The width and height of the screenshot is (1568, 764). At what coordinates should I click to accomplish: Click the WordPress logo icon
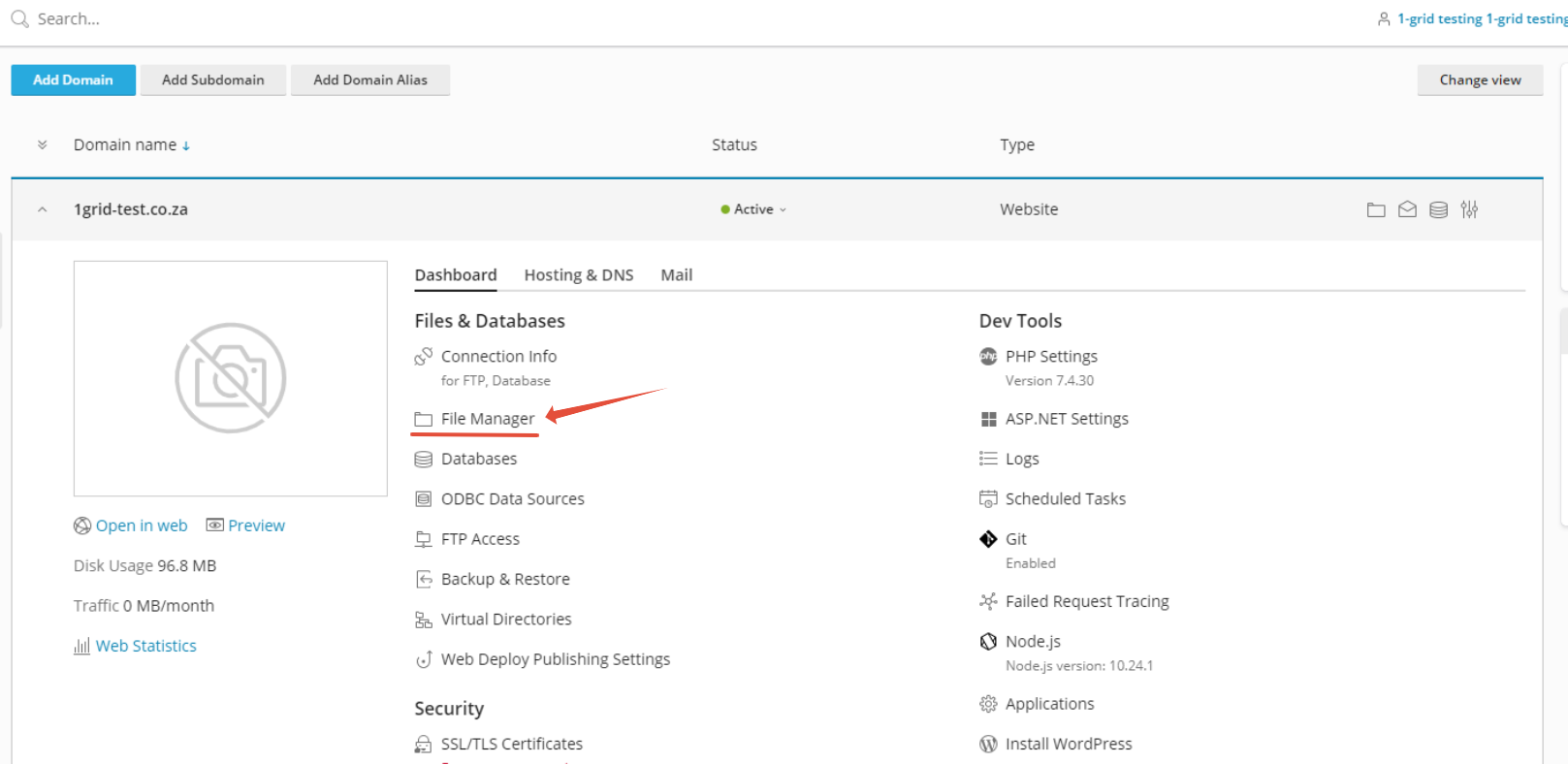988,744
